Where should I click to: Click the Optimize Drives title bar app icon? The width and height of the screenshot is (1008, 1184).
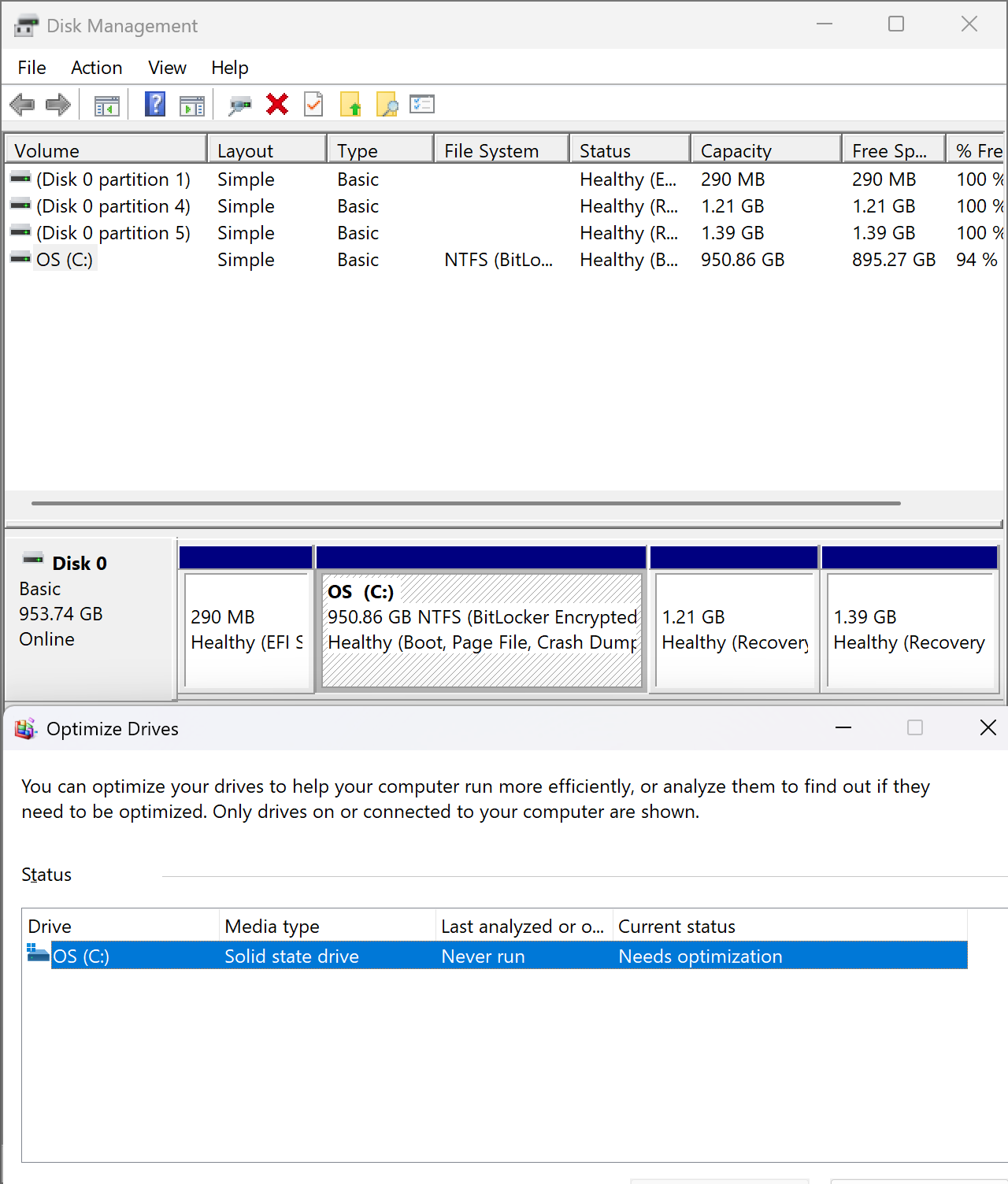point(26,729)
